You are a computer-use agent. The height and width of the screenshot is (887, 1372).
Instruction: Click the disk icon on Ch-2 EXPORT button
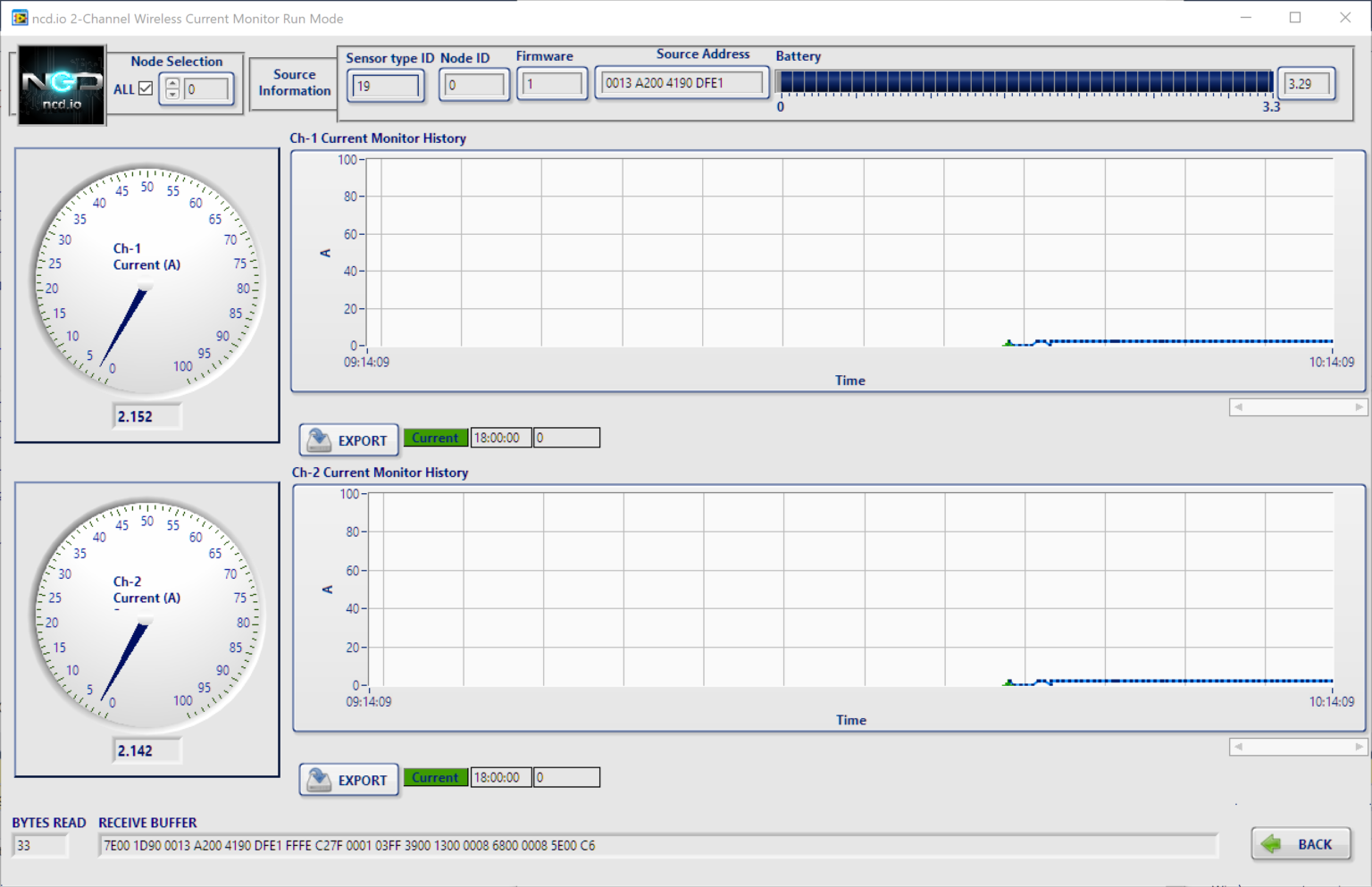pos(319,778)
